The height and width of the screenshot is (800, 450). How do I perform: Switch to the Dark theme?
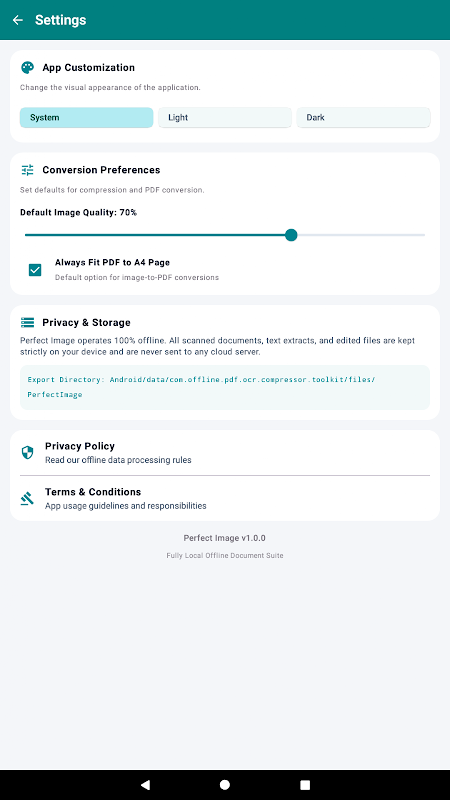pos(363,117)
